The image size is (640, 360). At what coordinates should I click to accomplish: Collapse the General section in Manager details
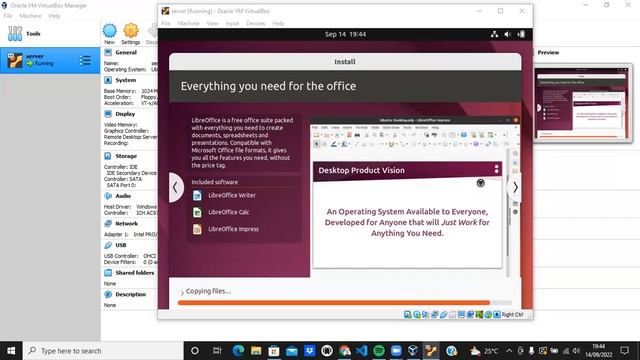(x=126, y=53)
